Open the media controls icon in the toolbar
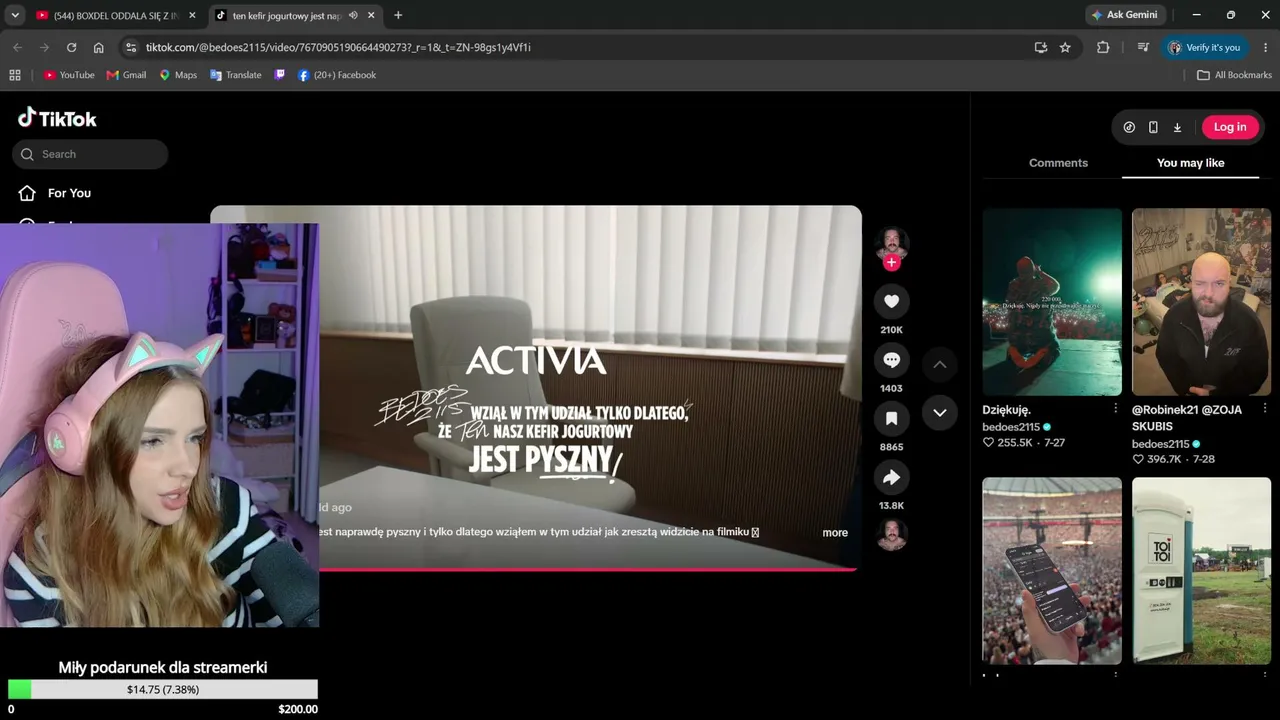This screenshot has height=720, width=1280. click(1143, 47)
